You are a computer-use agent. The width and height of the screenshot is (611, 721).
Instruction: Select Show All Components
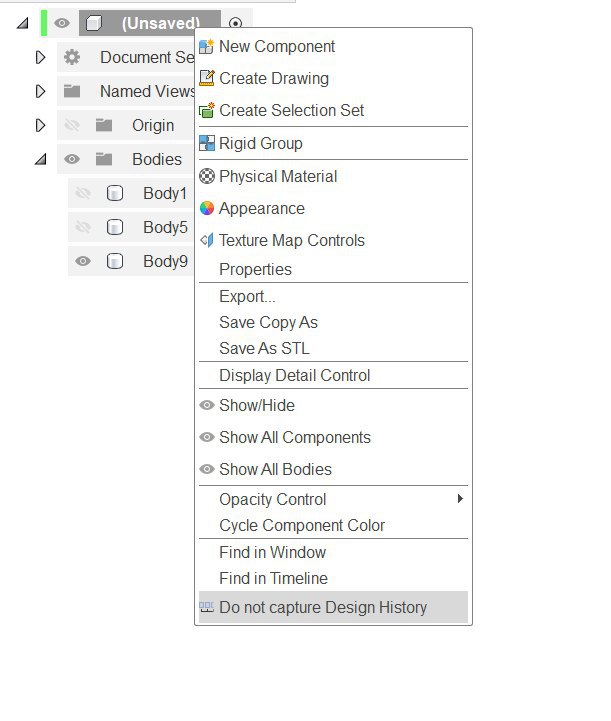[333, 437]
